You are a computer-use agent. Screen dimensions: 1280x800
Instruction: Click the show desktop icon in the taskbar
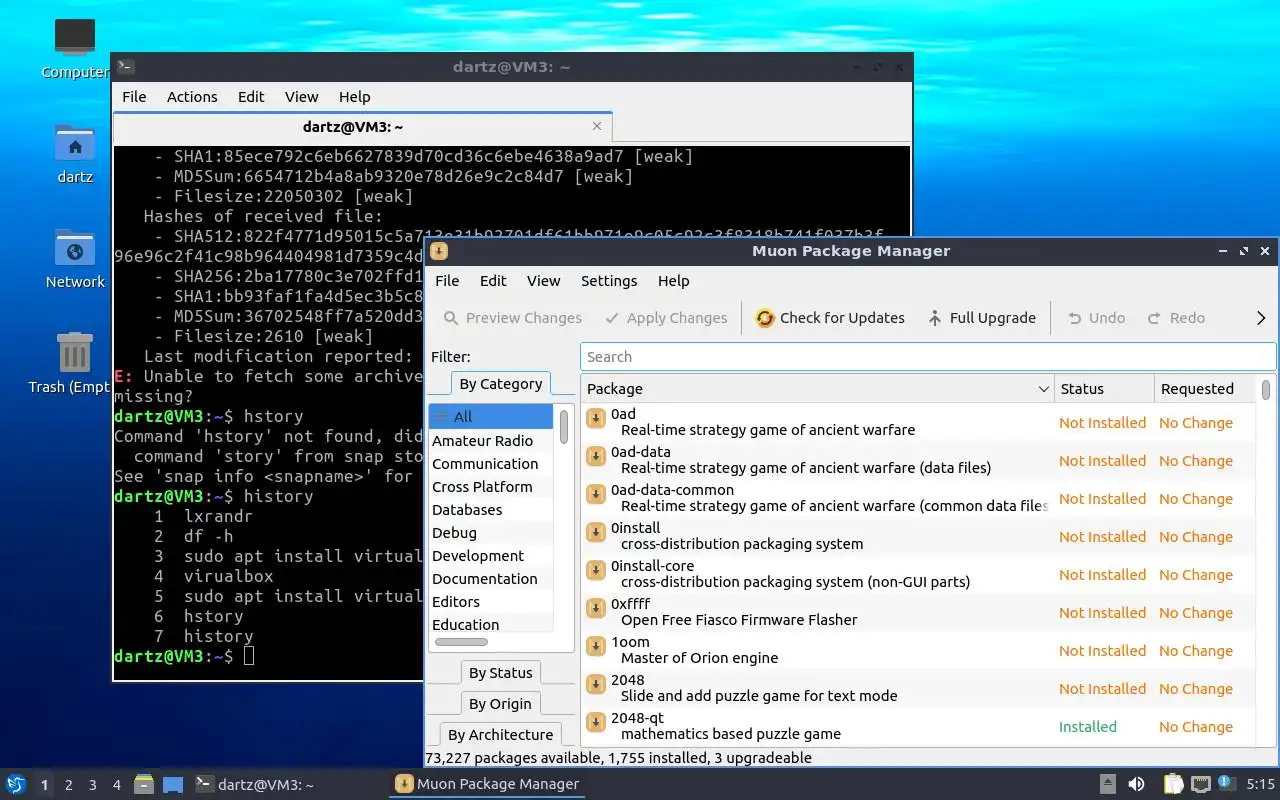pyautogui.click(x=173, y=785)
